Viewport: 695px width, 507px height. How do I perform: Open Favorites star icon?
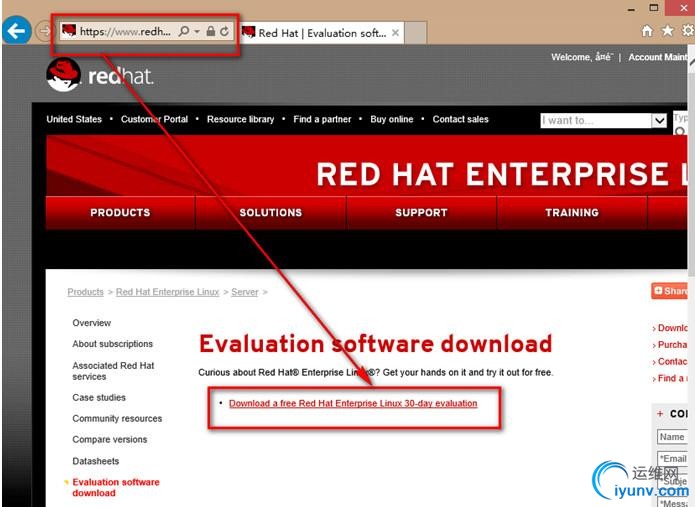[x=667, y=31]
